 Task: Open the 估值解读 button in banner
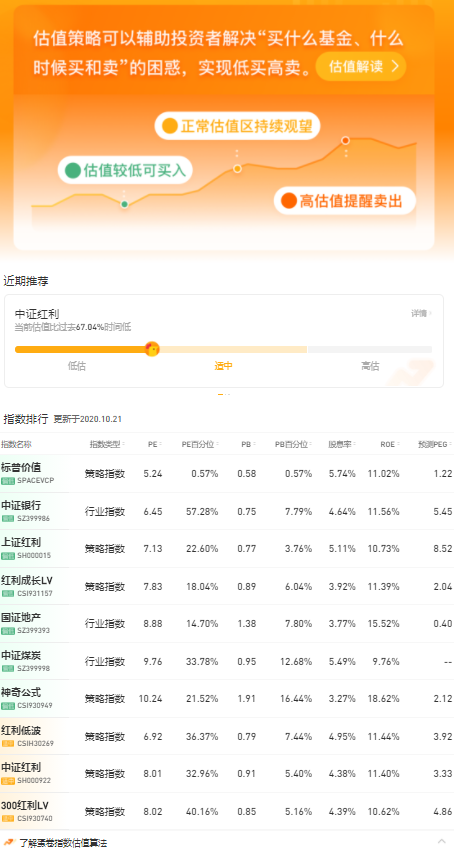coord(360,66)
